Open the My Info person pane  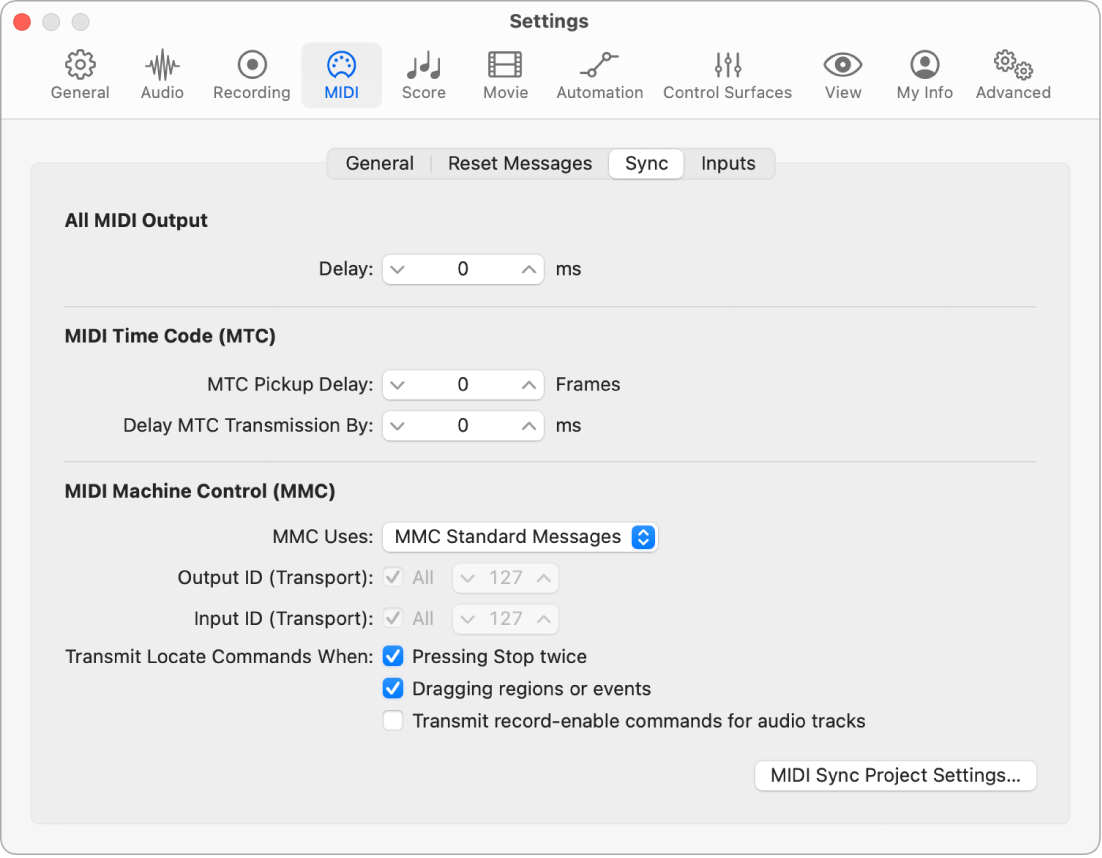pos(925,75)
